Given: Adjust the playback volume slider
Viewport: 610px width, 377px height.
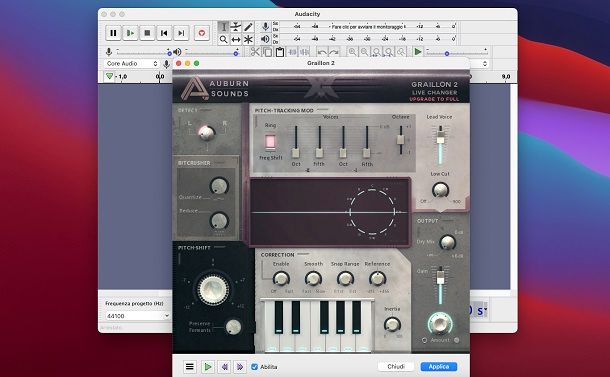Looking at the screenshot, I should pos(212,52).
